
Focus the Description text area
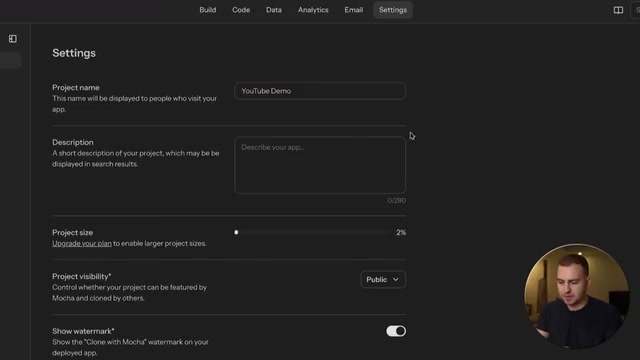pyautogui.click(x=320, y=165)
